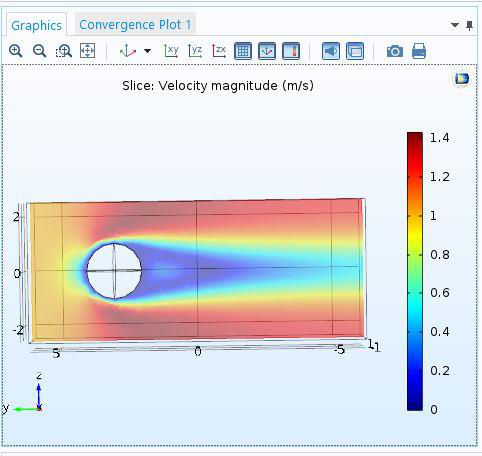Click the 0.8 legend label
This screenshot has width=482, height=456.
[x=439, y=255]
